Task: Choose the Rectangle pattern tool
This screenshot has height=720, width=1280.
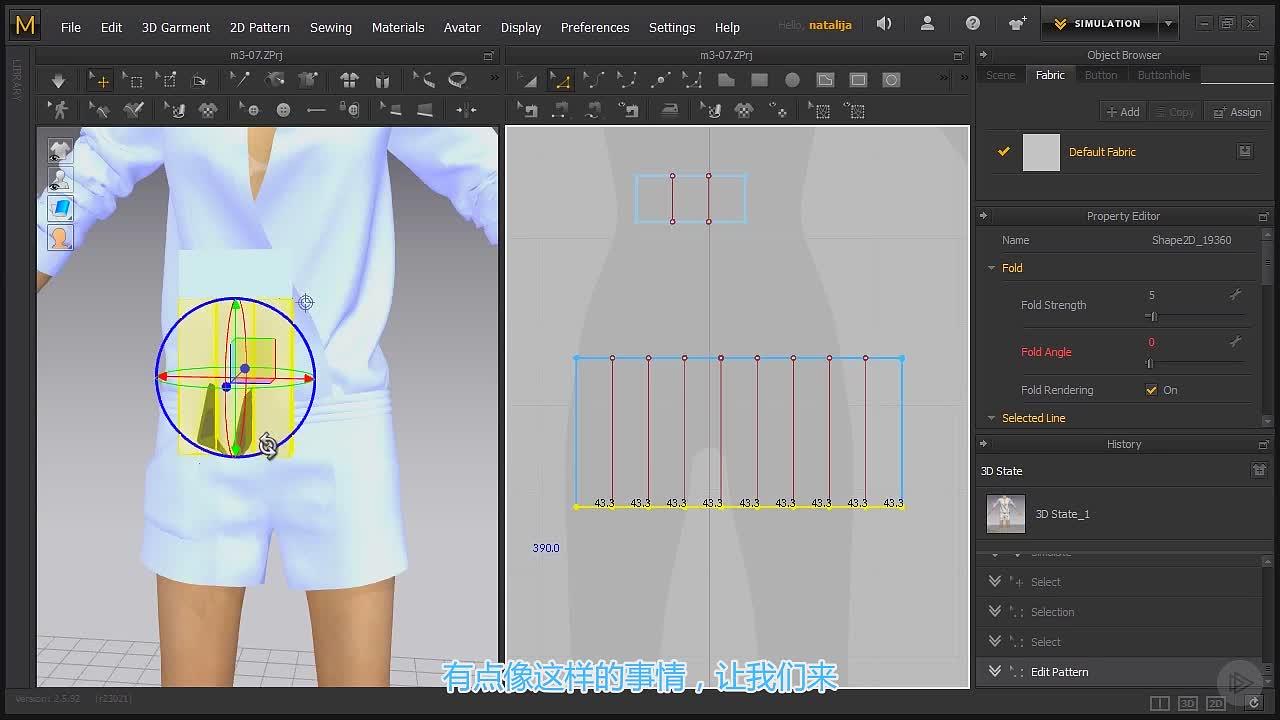Action: coord(759,80)
